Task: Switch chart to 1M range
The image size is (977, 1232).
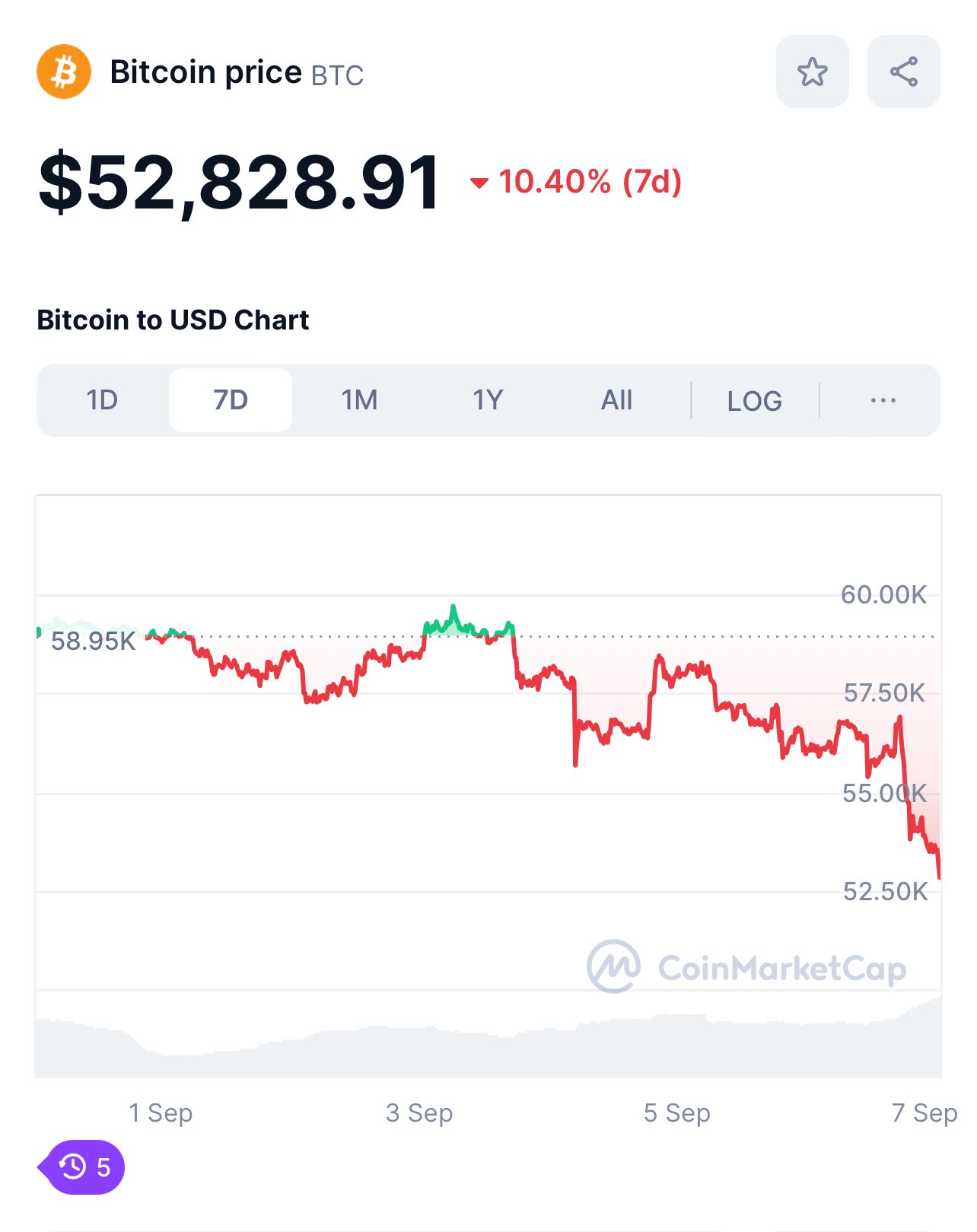Action: coord(359,400)
